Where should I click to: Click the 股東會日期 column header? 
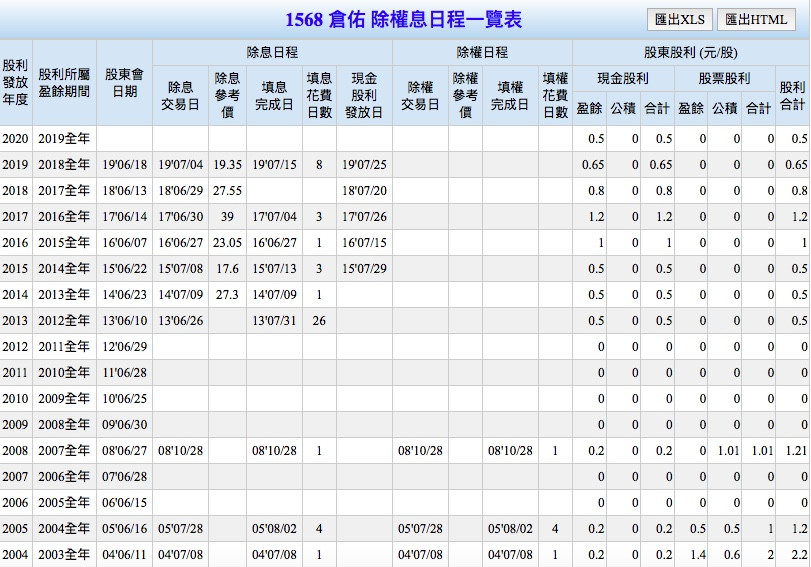pyautogui.click(x=124, y=83)
